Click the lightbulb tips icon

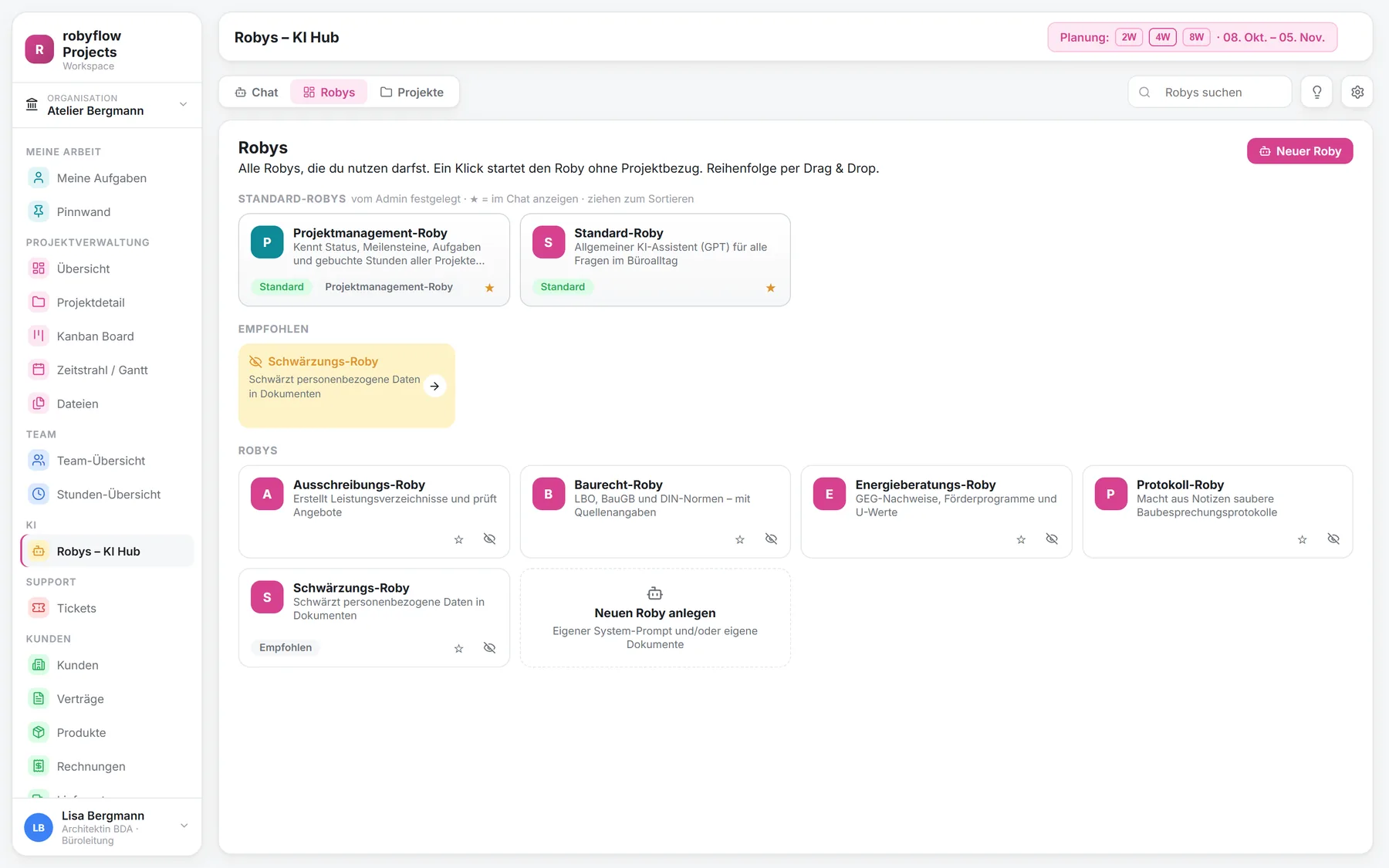(1316, 92)
